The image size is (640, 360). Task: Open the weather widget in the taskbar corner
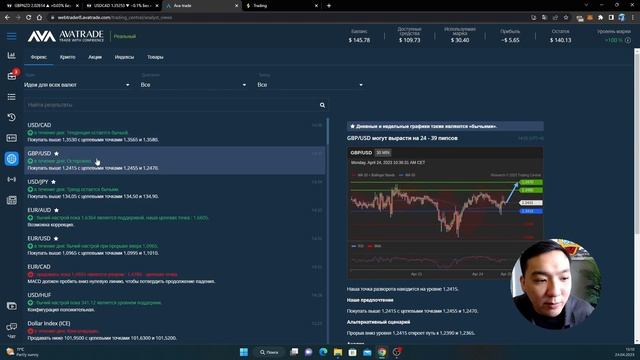click(x=22, y=352)
